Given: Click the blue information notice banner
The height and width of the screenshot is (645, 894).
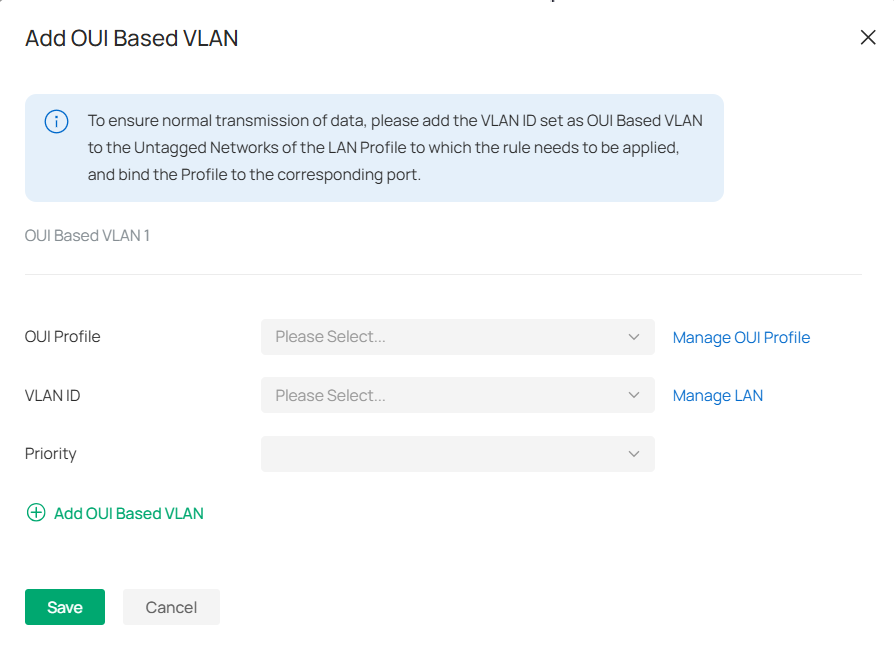Looking at the screenshot, I should [x=373, y=146].
